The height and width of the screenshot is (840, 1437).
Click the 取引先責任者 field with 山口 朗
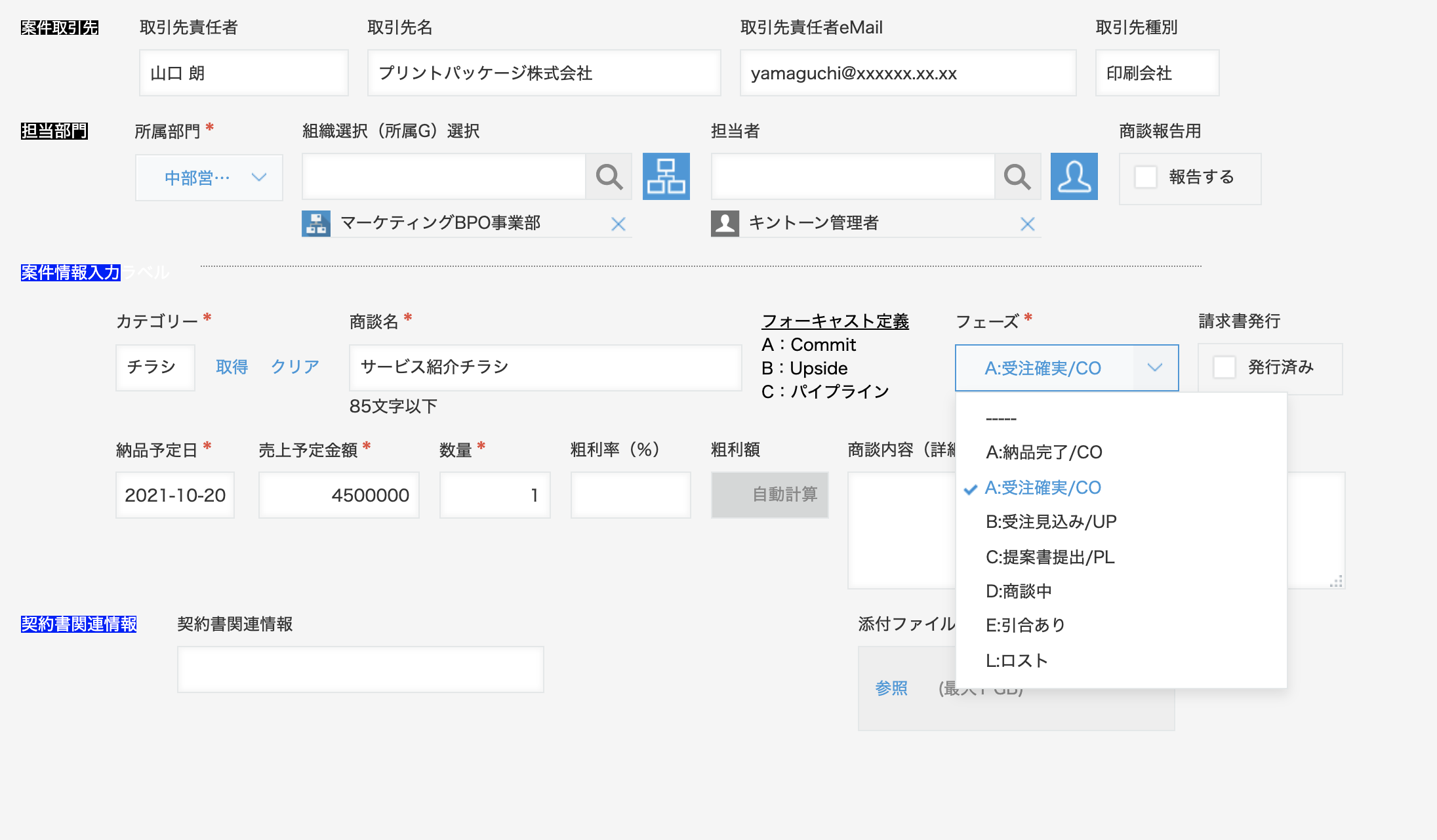(x=244, y=73)
